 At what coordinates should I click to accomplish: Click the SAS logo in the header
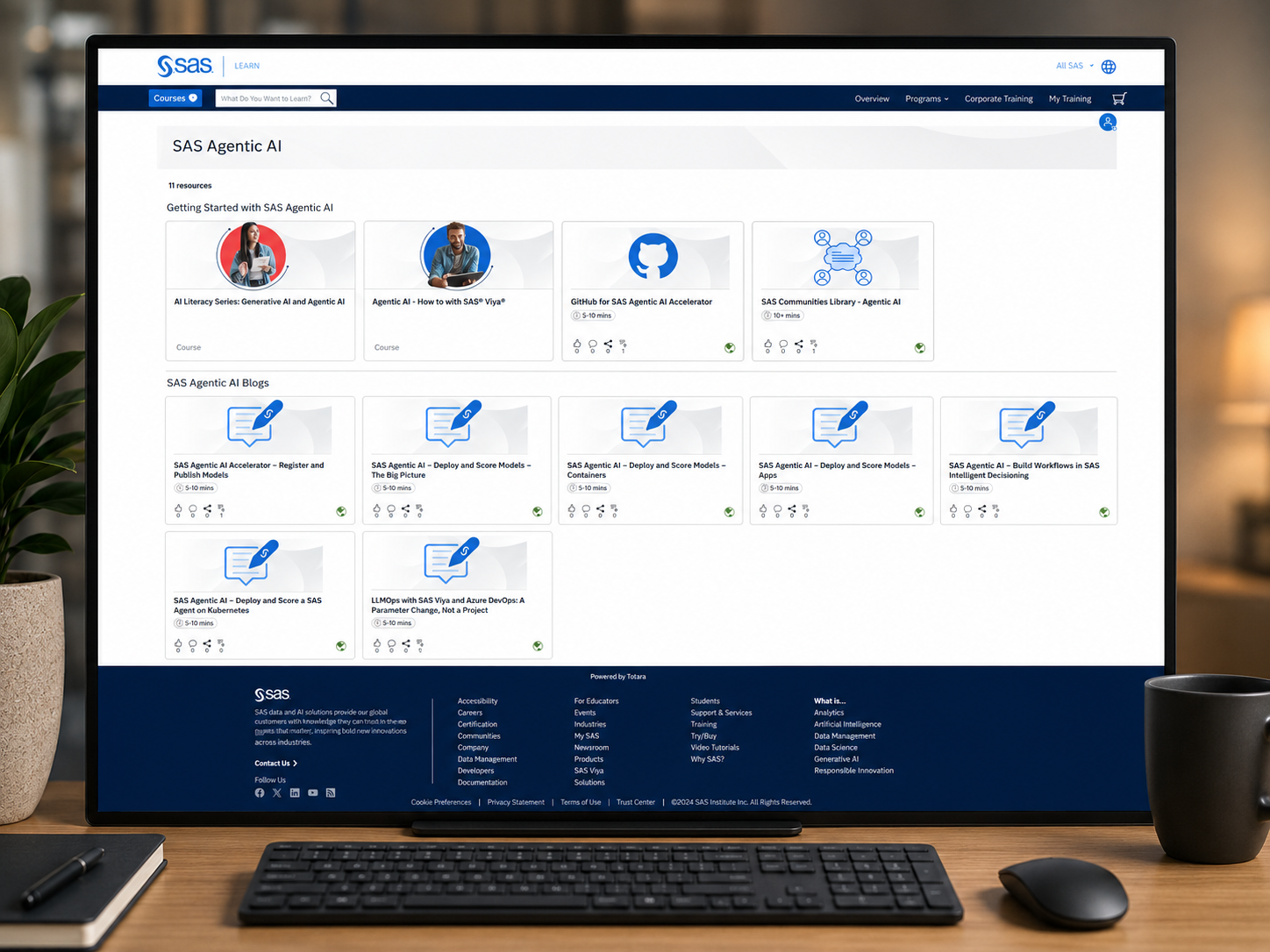(184, 66)
